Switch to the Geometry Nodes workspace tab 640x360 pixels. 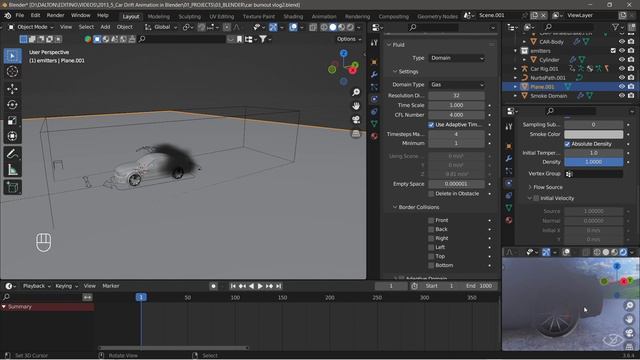(437, 16)
